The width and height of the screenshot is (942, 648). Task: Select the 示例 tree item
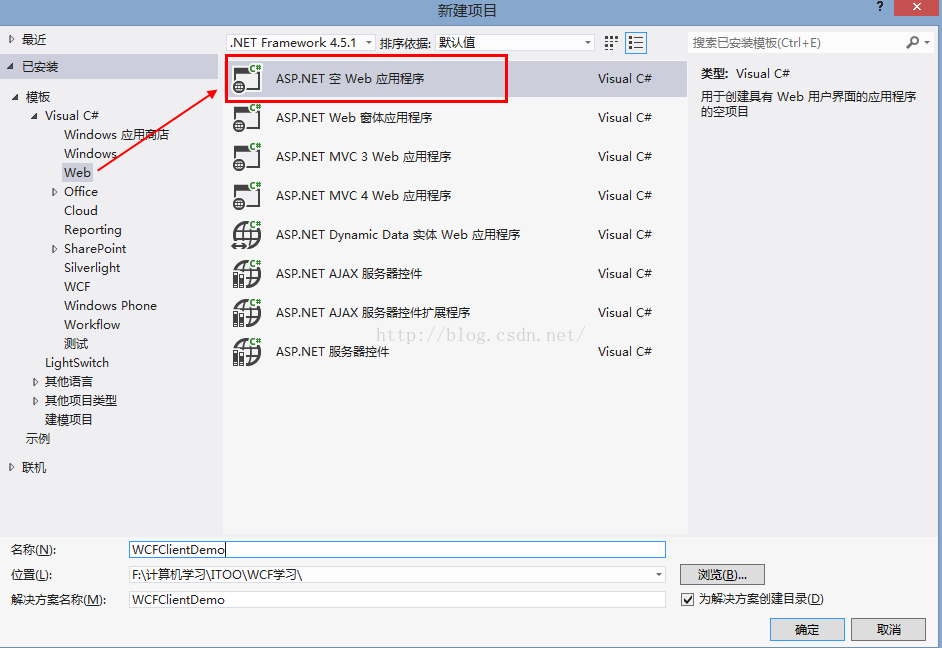pyautogui.click(x=37, y=439)
